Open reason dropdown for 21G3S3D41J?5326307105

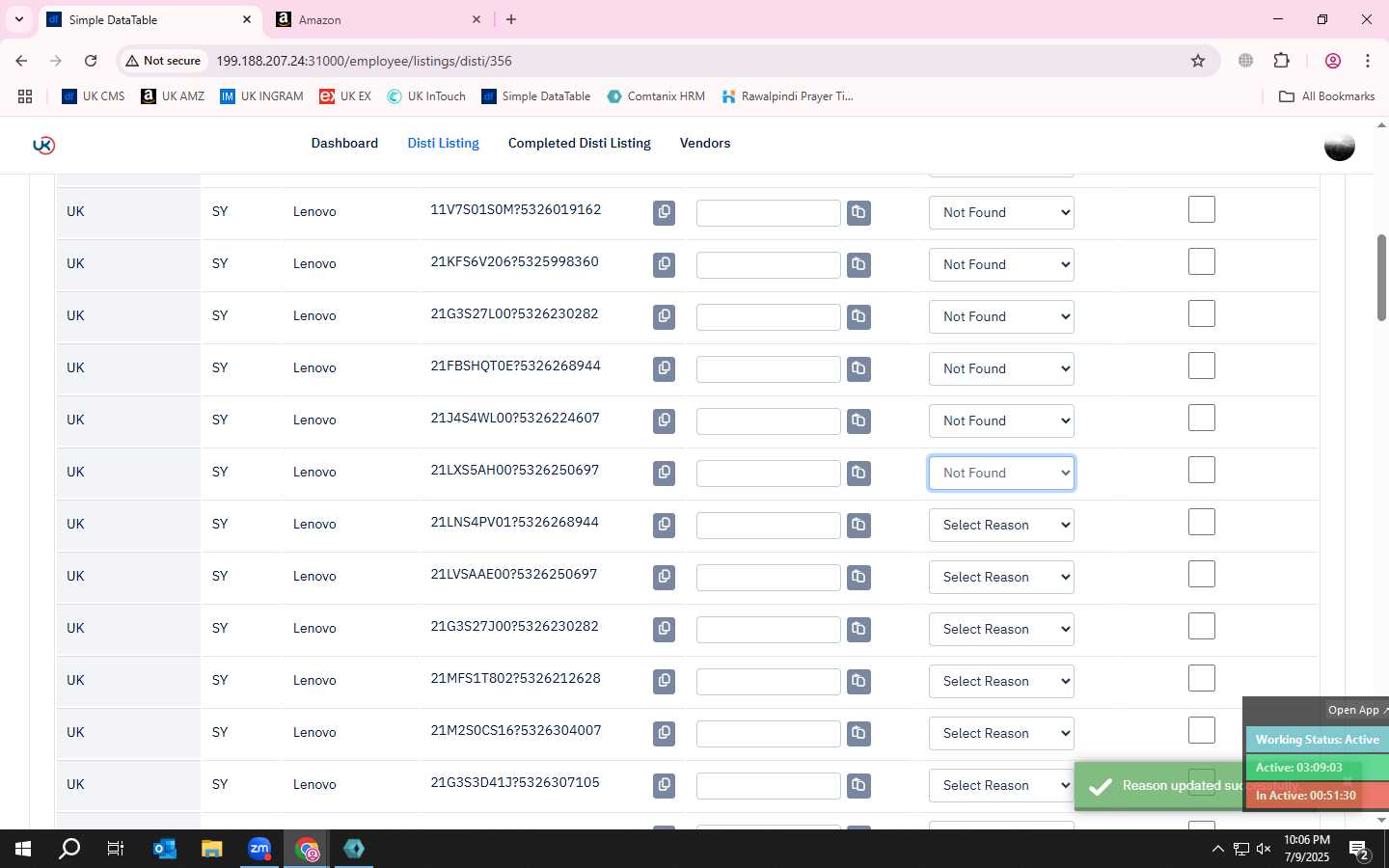pyautogui.click(x=1001, y=785)
